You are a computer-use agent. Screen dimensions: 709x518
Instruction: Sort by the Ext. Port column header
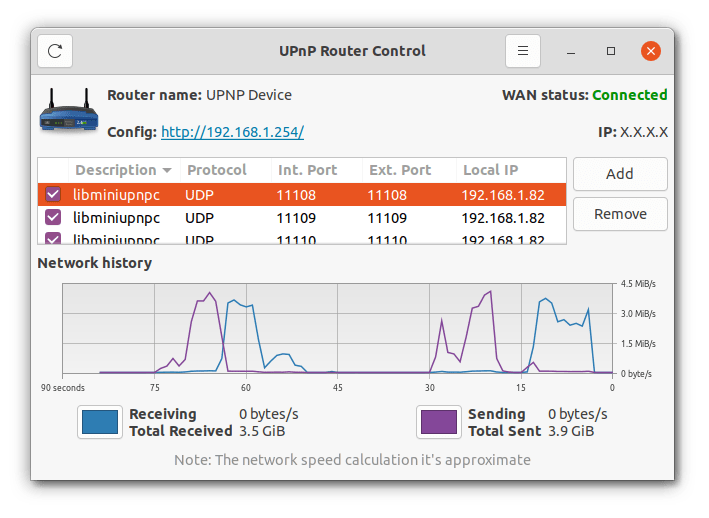coord(409,170)
